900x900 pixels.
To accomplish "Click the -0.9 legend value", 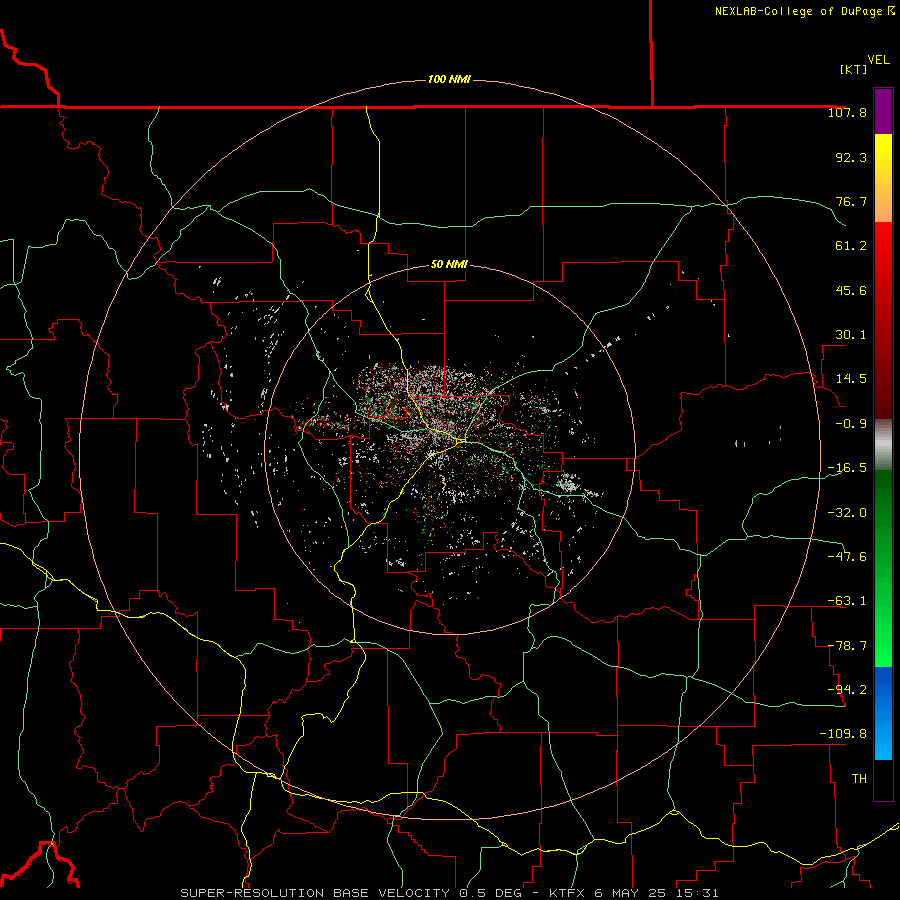I will 851,424.
